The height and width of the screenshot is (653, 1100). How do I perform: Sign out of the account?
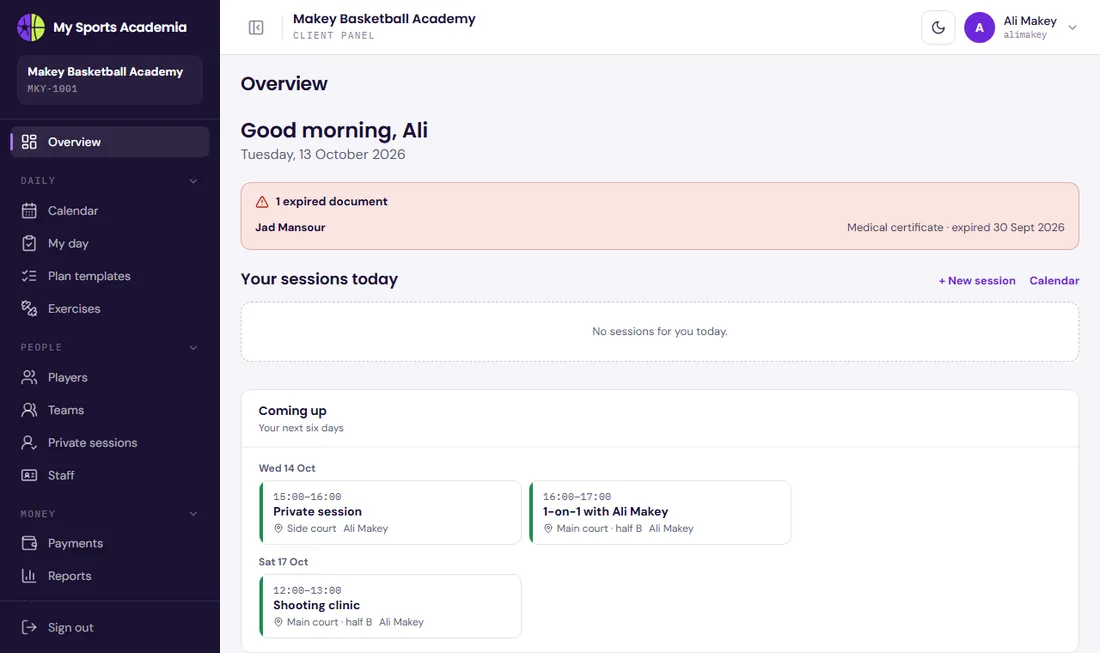click(x=110, y=627)
